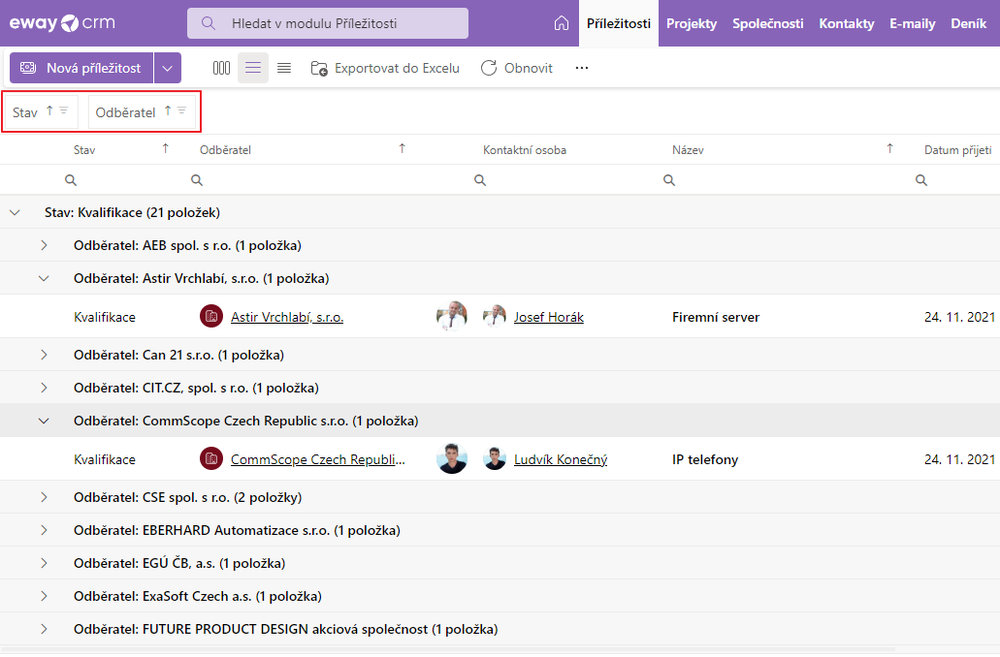Screen dimensions: 1000x657
Task: Click Kvalifikace cell in IP telefony row
Action: tap(105, 459)
